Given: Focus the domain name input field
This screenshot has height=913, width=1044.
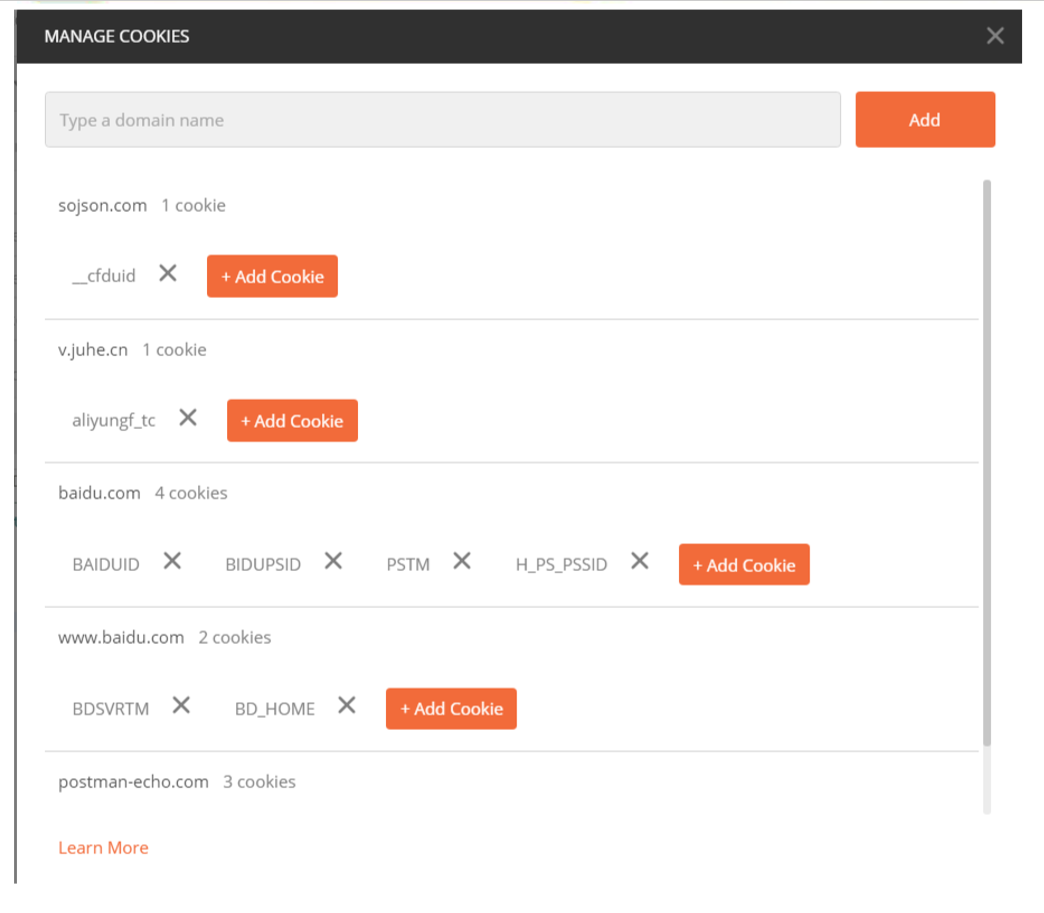Looking at the screenshot, I should click(442, 120).
